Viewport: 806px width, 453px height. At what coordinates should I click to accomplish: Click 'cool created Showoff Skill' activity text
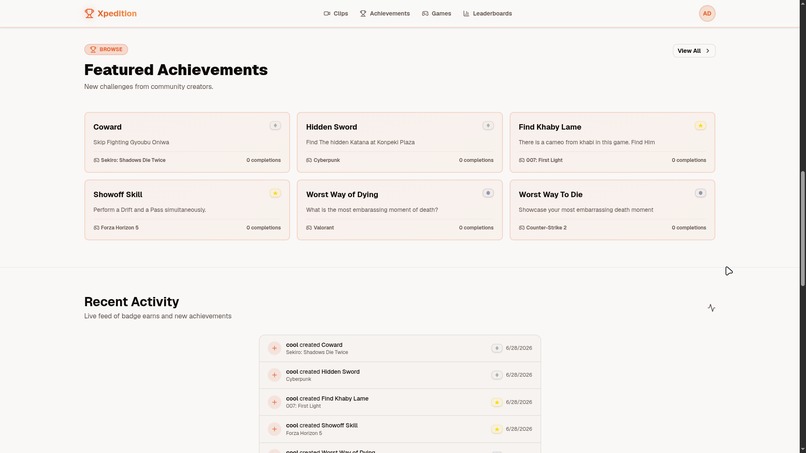click(322, 425)
